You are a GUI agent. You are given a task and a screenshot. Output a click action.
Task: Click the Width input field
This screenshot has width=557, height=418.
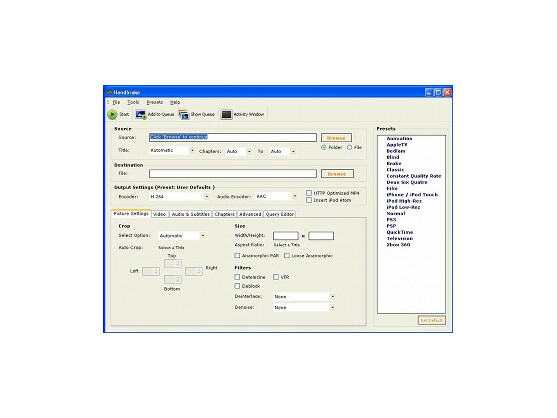point(286,236)
